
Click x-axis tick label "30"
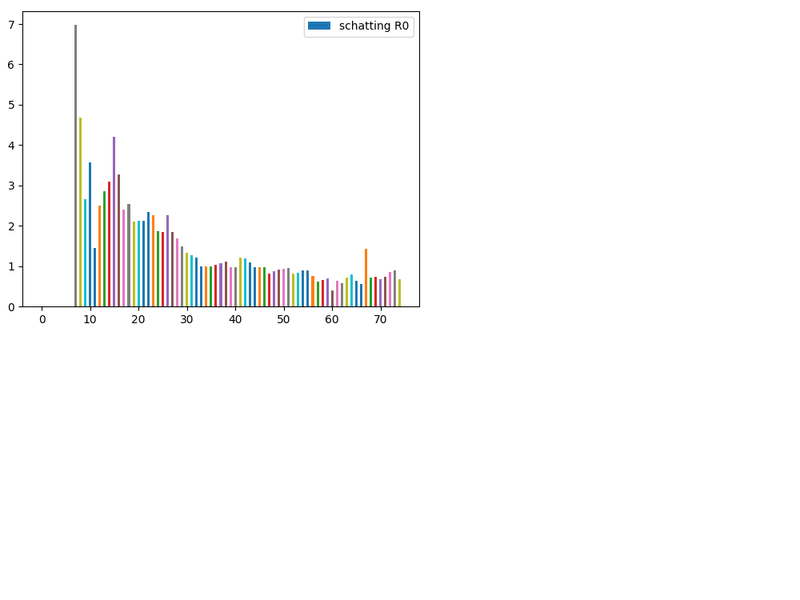187,320
